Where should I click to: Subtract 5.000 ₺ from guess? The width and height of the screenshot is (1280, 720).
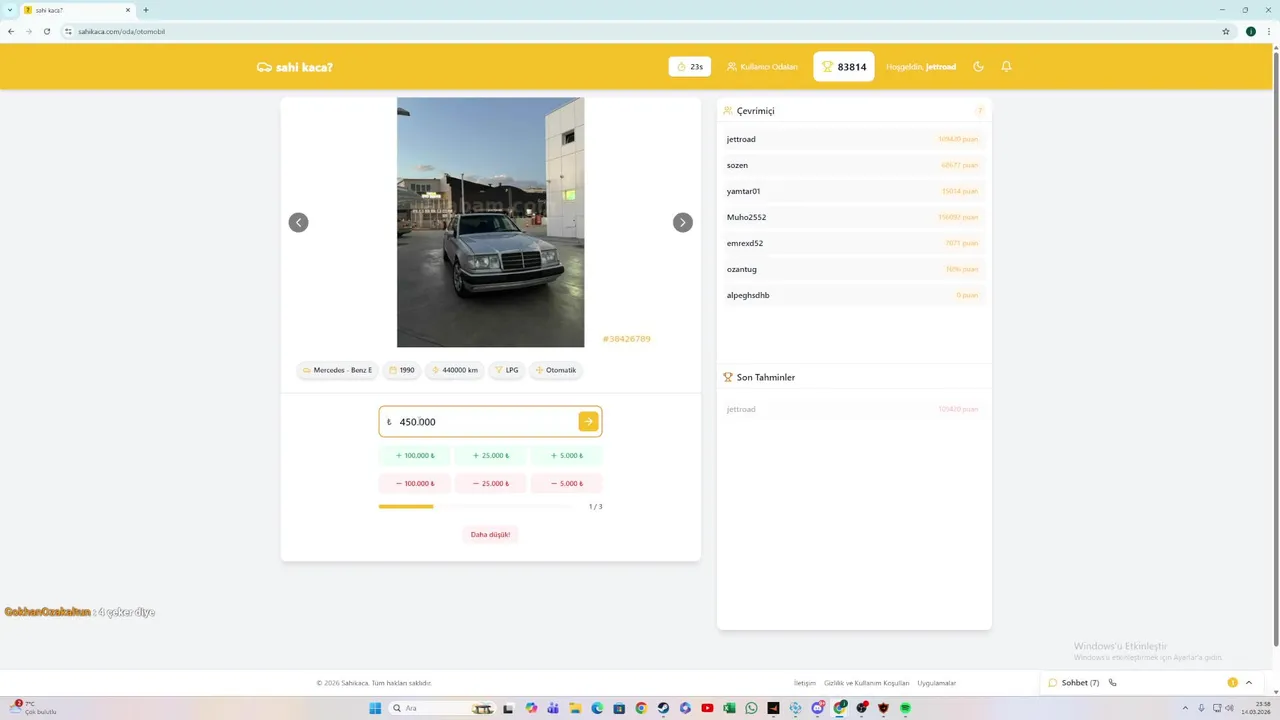tap(567, 484)
